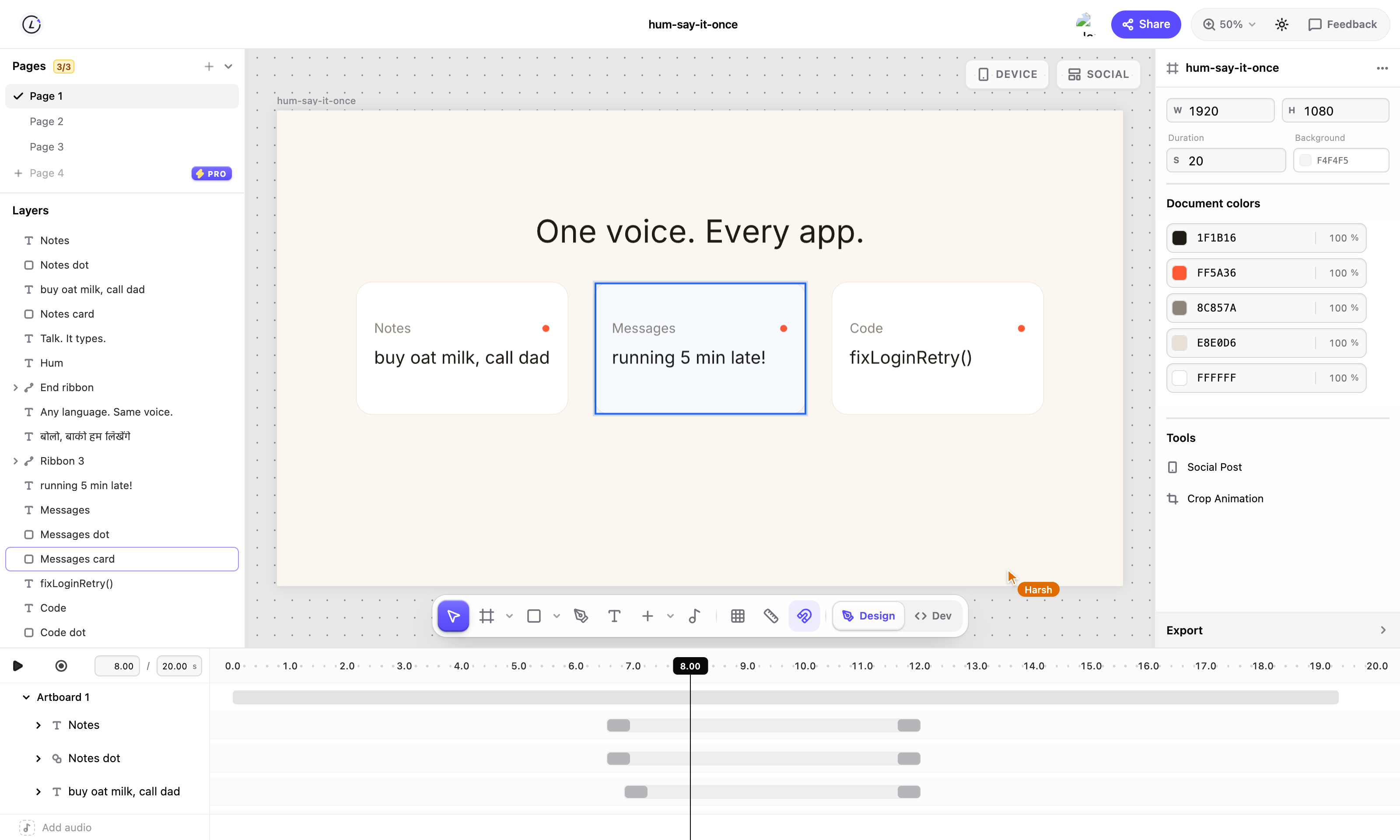Expand the Export section
The width and height of the screenshot is (1400, 840).
pos(1277,630)
